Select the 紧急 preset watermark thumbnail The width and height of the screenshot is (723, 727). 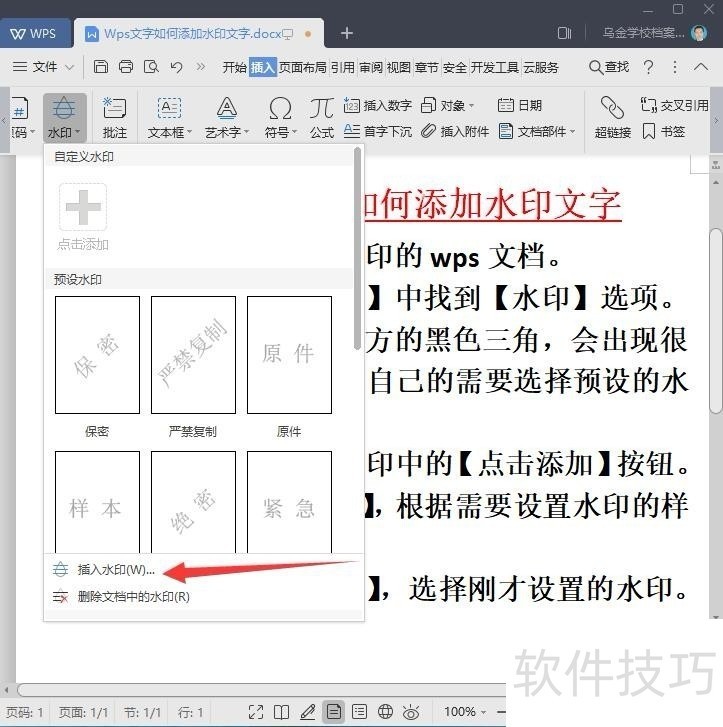289,502
